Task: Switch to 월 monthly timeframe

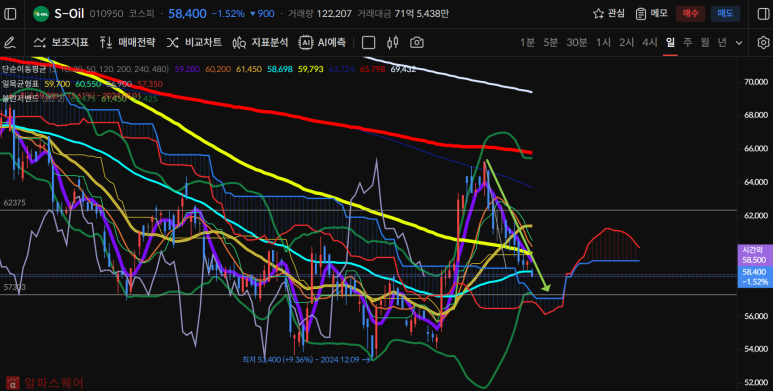Action: [704, 42]
